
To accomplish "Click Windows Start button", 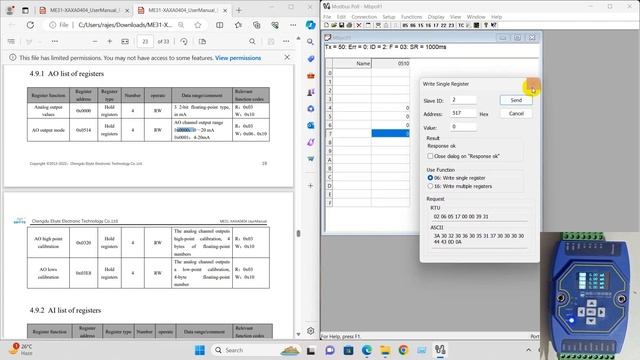I will tap(200, 350).
